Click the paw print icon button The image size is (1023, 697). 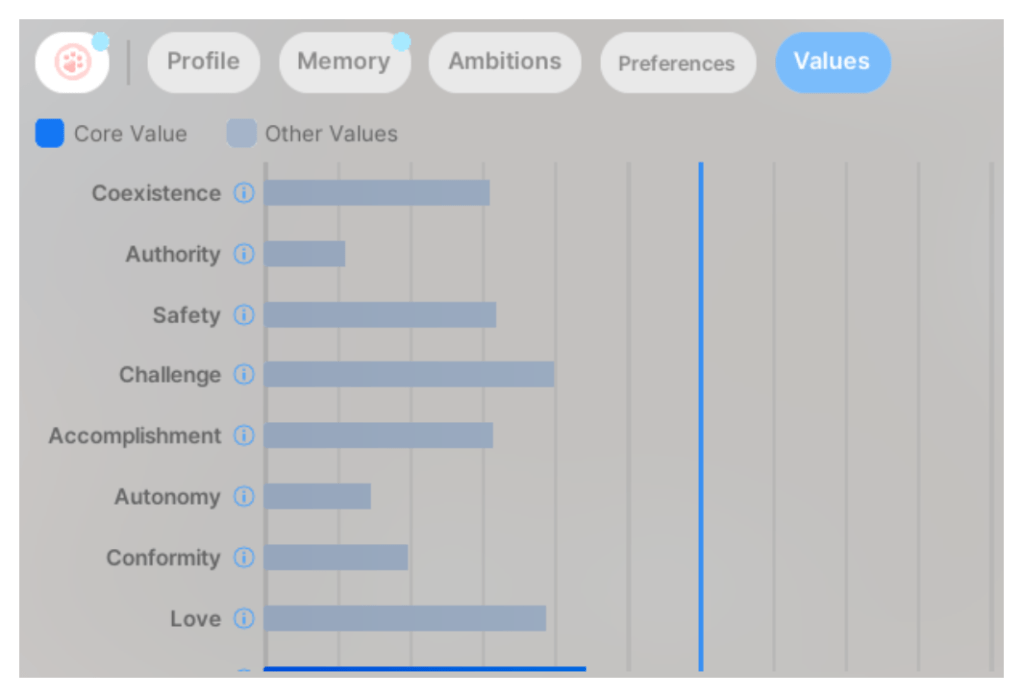pos(72,63)
